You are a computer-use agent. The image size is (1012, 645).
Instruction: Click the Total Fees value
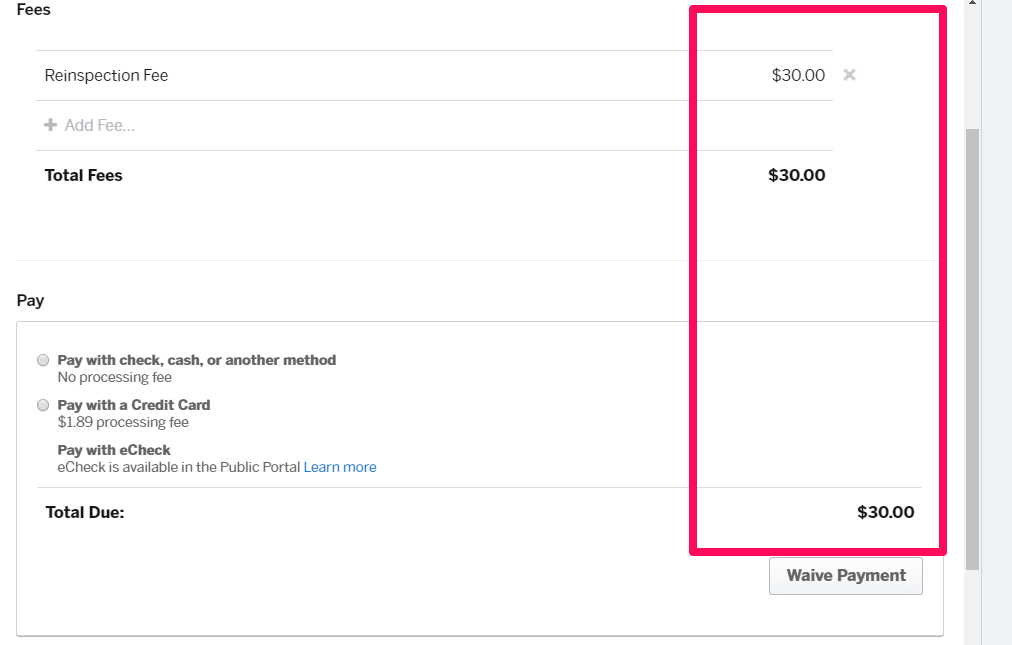click(x=796, y=175)
